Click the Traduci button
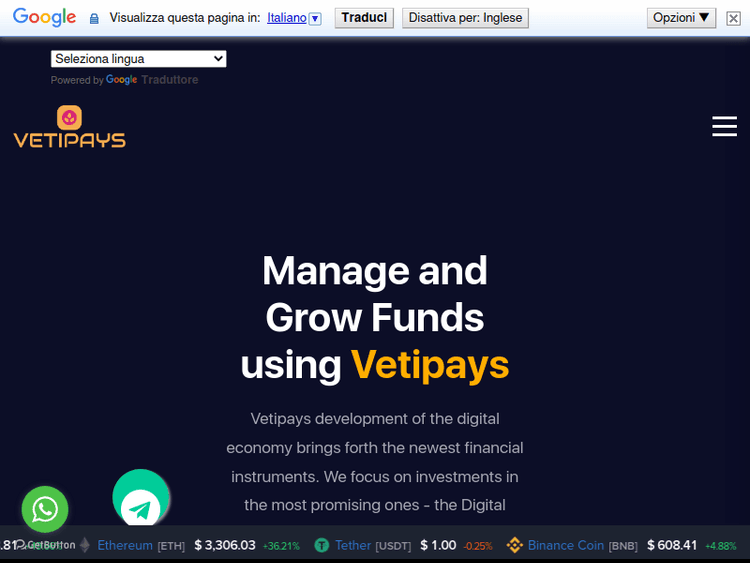Screen dimensions: 750x563 pyautogui.click(x=364, y=18)
